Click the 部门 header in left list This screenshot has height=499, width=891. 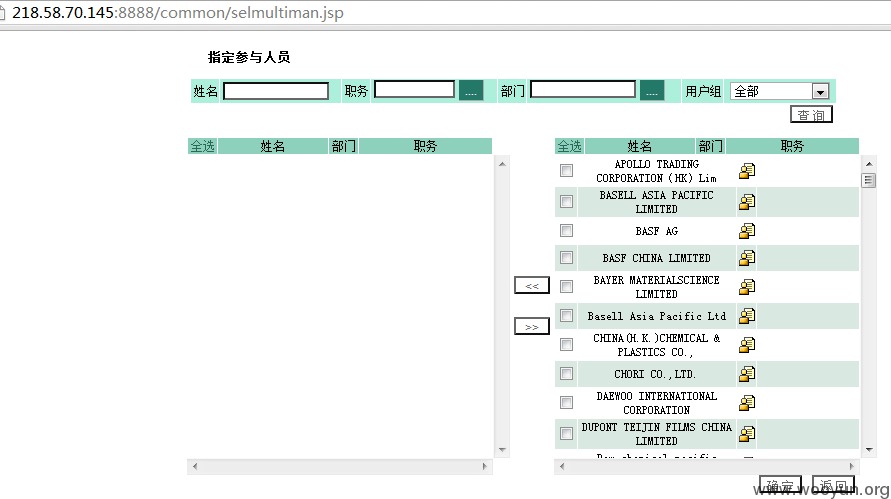344,146
